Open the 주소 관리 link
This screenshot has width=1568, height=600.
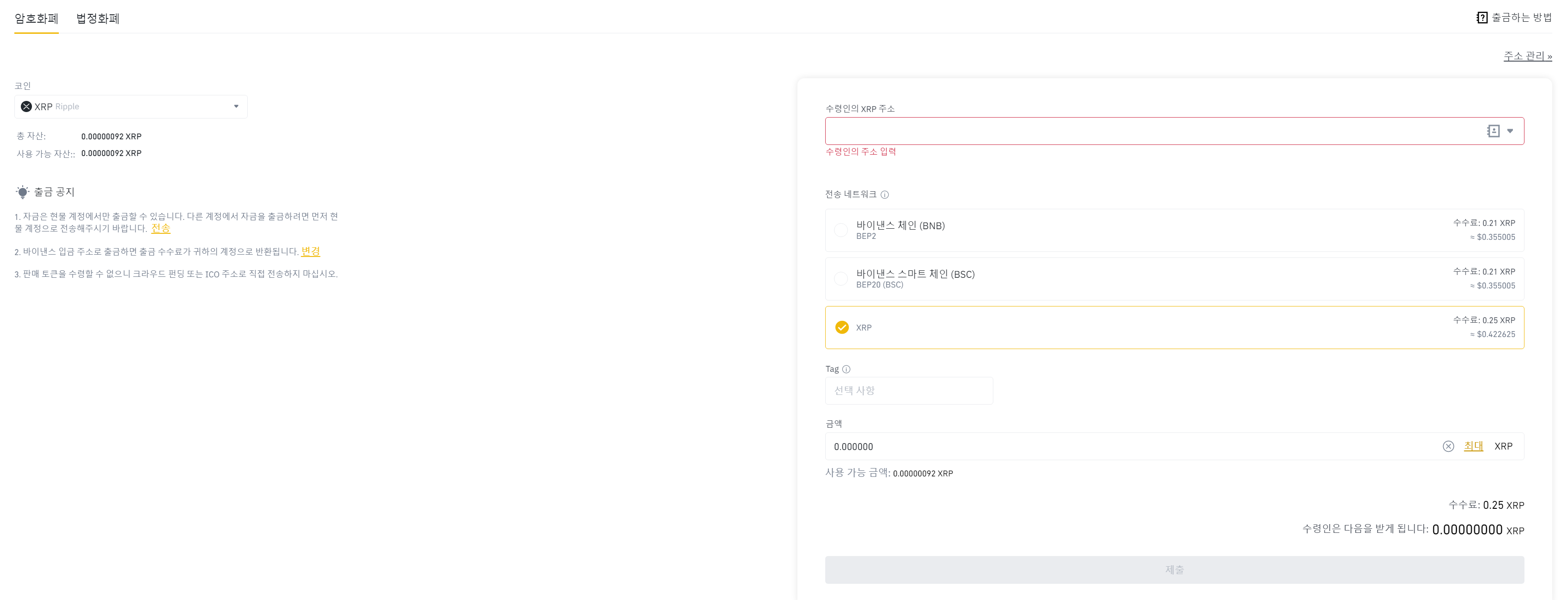[1527, 56]
